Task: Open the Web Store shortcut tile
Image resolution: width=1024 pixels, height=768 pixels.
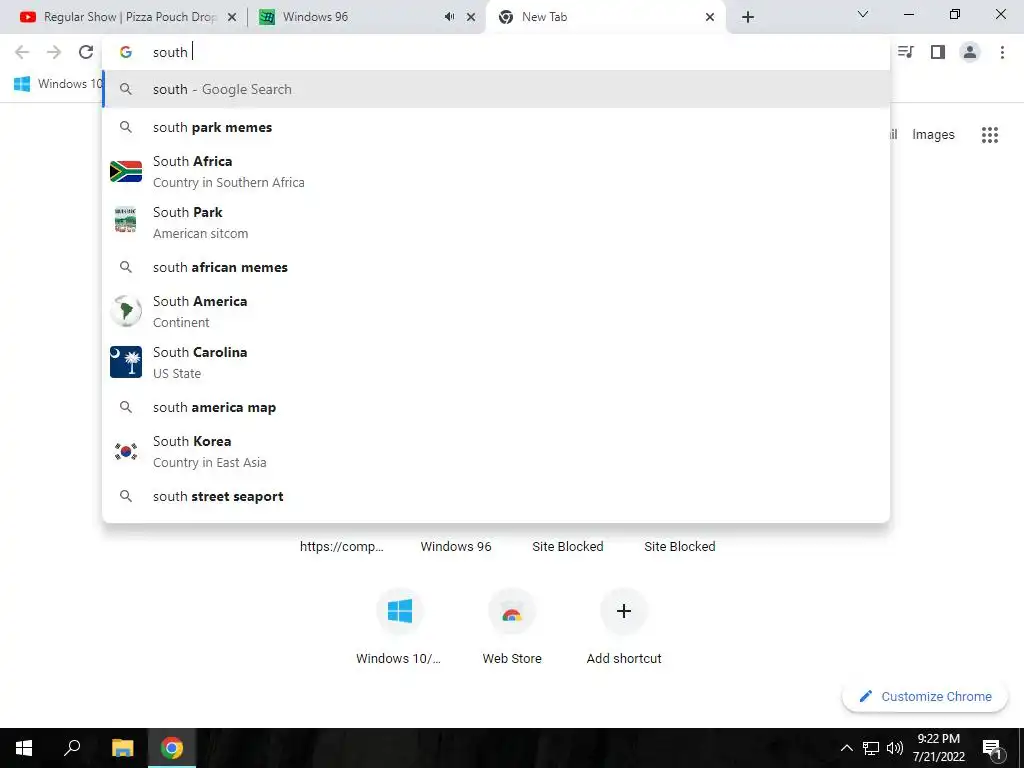Action: (x=512, y=627)
